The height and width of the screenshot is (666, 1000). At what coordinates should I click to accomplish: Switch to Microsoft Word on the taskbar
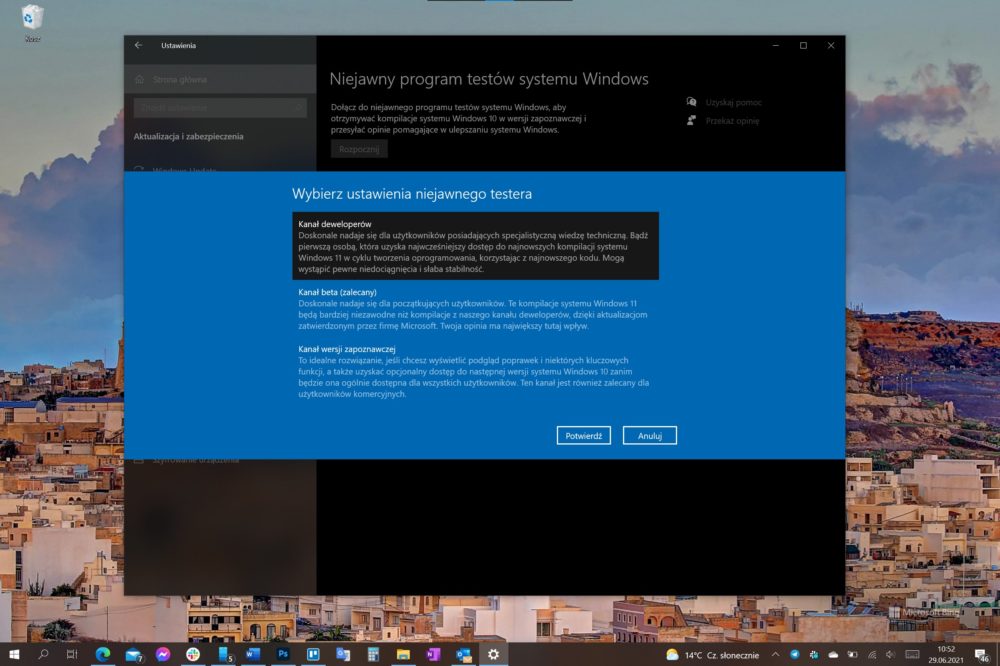[x=253, y=654]
